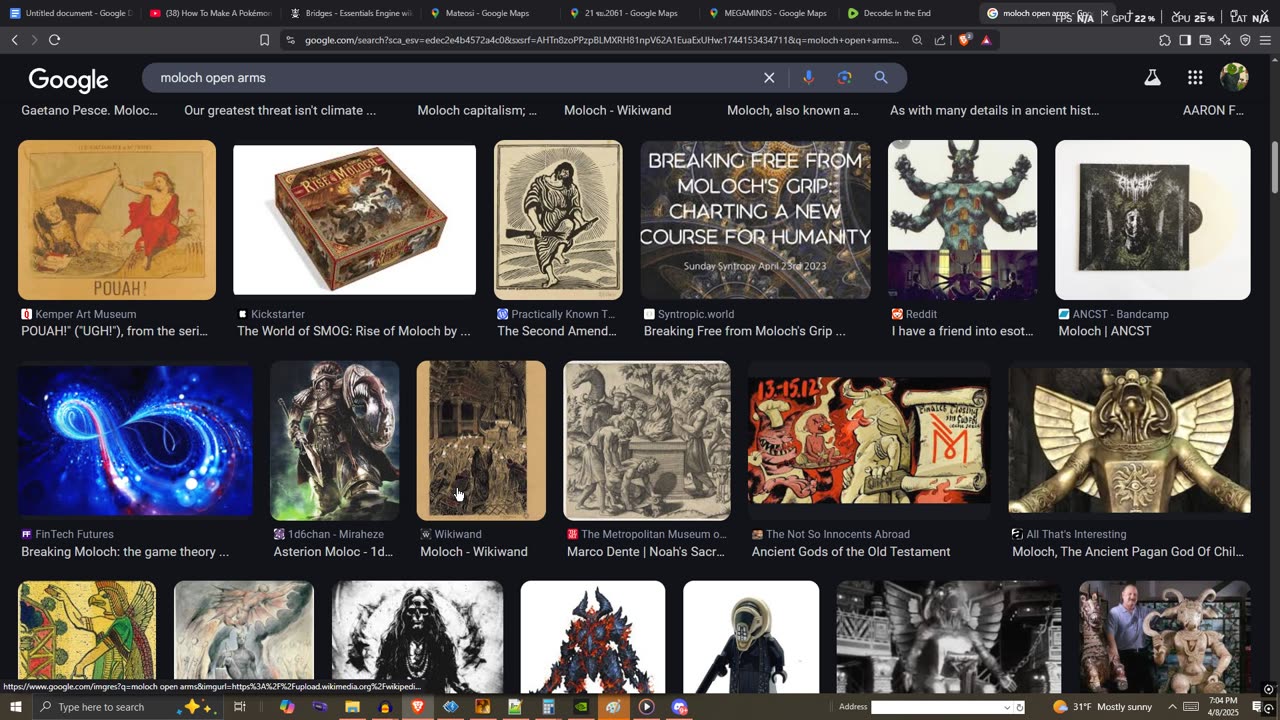Open the Marco Dente engraving thumbnail
The image size is (1280, 720).
(647, 441)
